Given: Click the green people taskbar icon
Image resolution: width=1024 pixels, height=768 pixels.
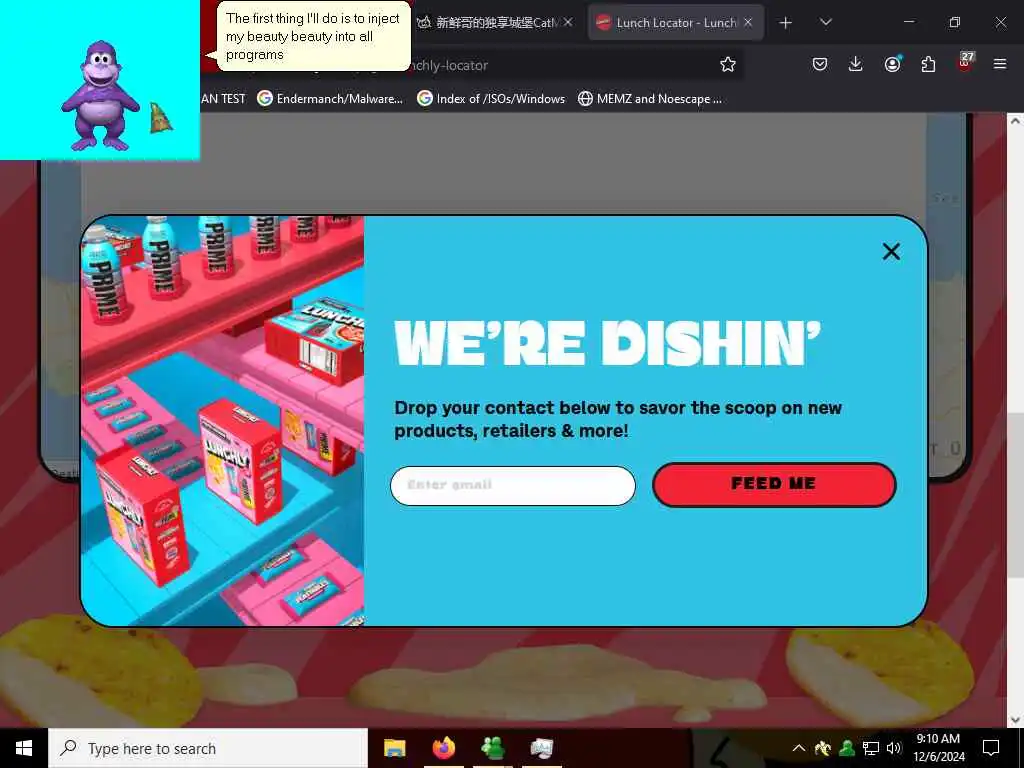Looking at the screenshot, I should [492, 748].
